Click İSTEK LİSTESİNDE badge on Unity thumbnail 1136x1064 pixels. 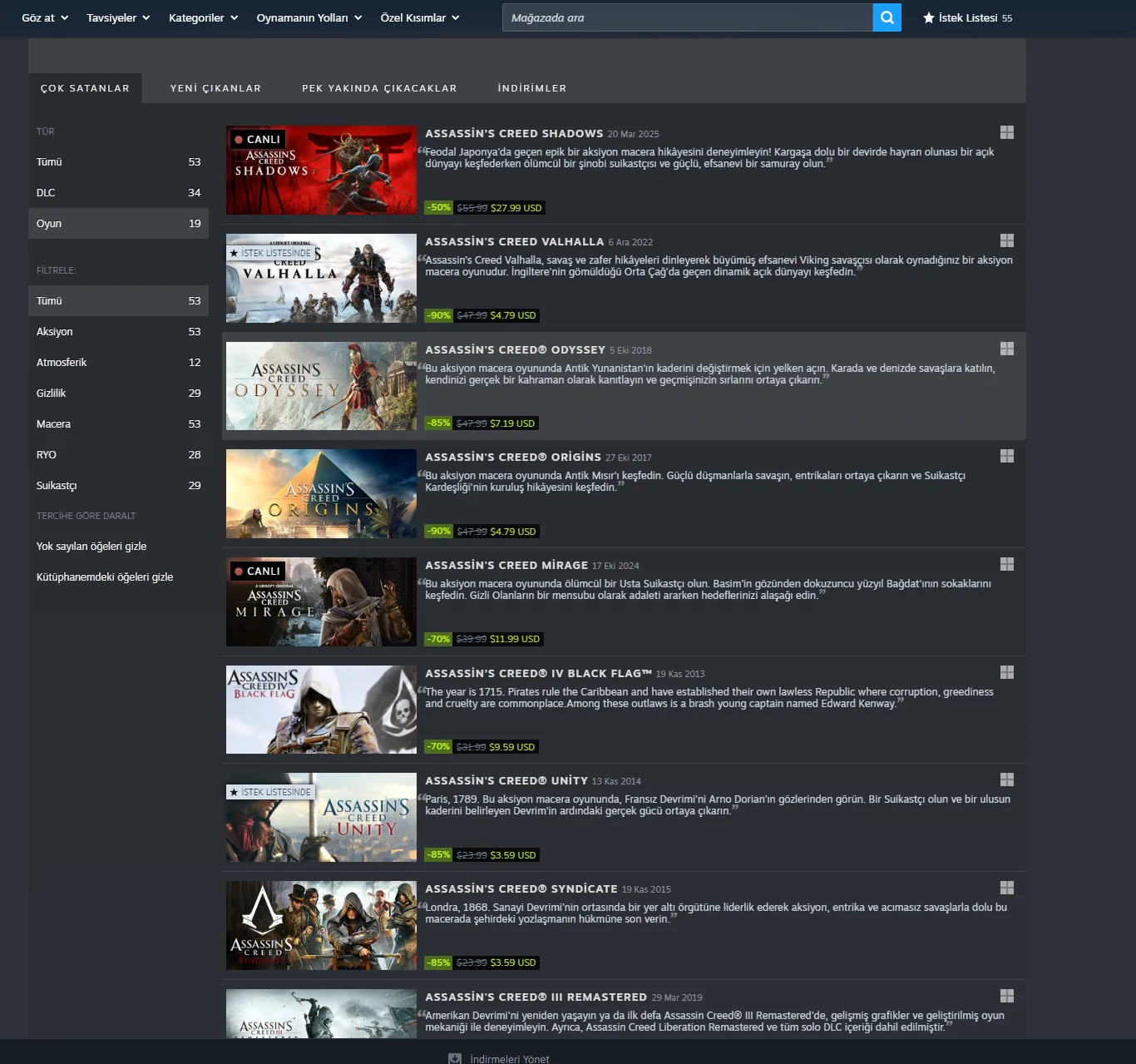click(270, 792)
